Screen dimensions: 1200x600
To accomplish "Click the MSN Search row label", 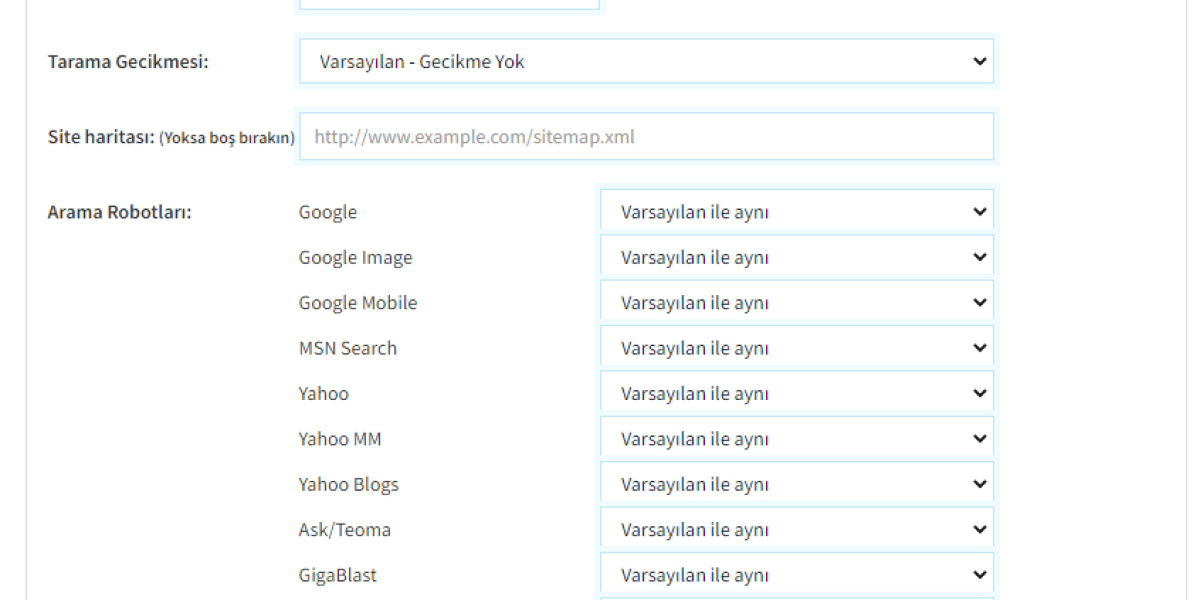I will [348, 348].
